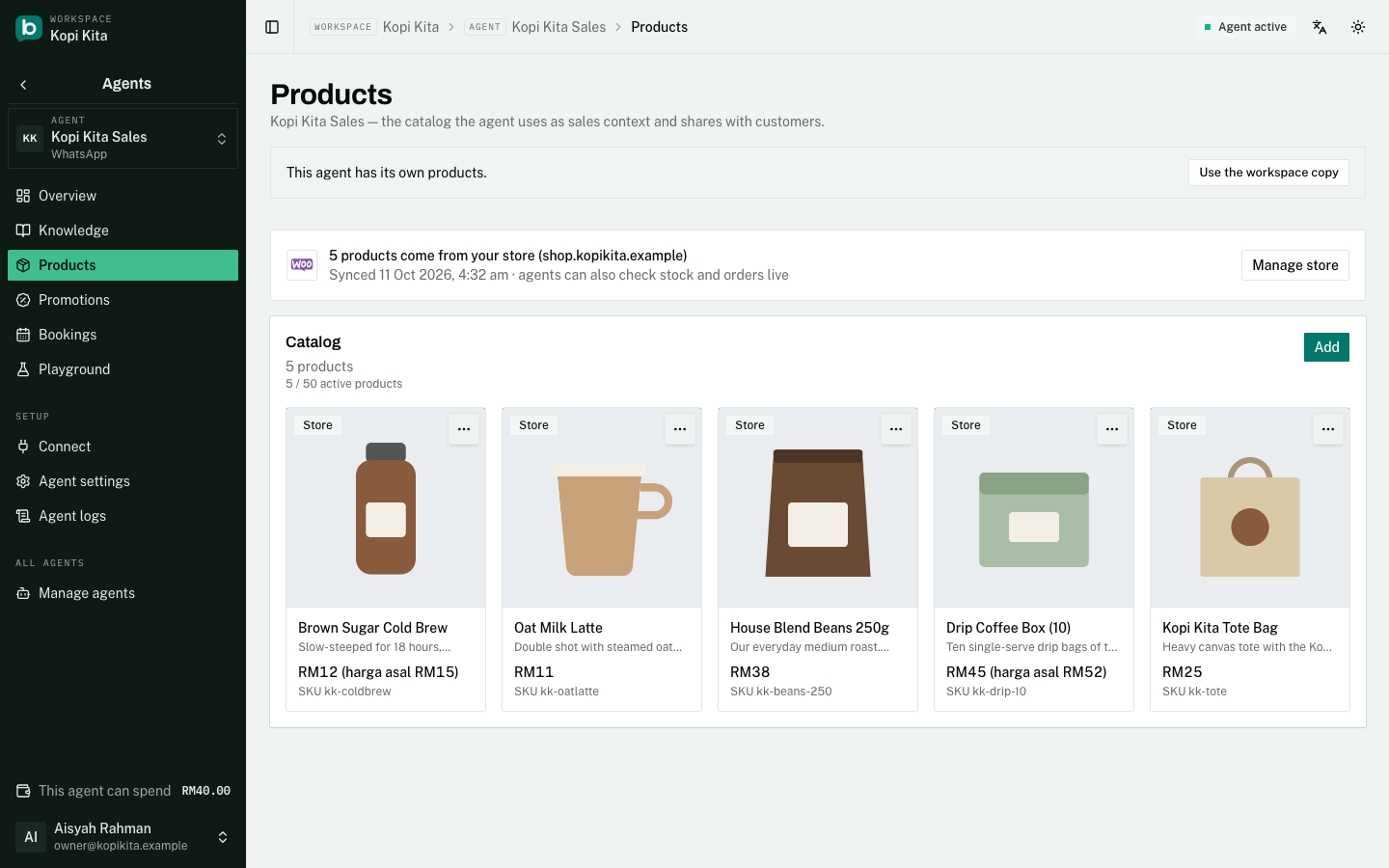Open options menu for House Blend Beans 250g
Viewport: 1389px width, 868px height.
click(896, 429)
